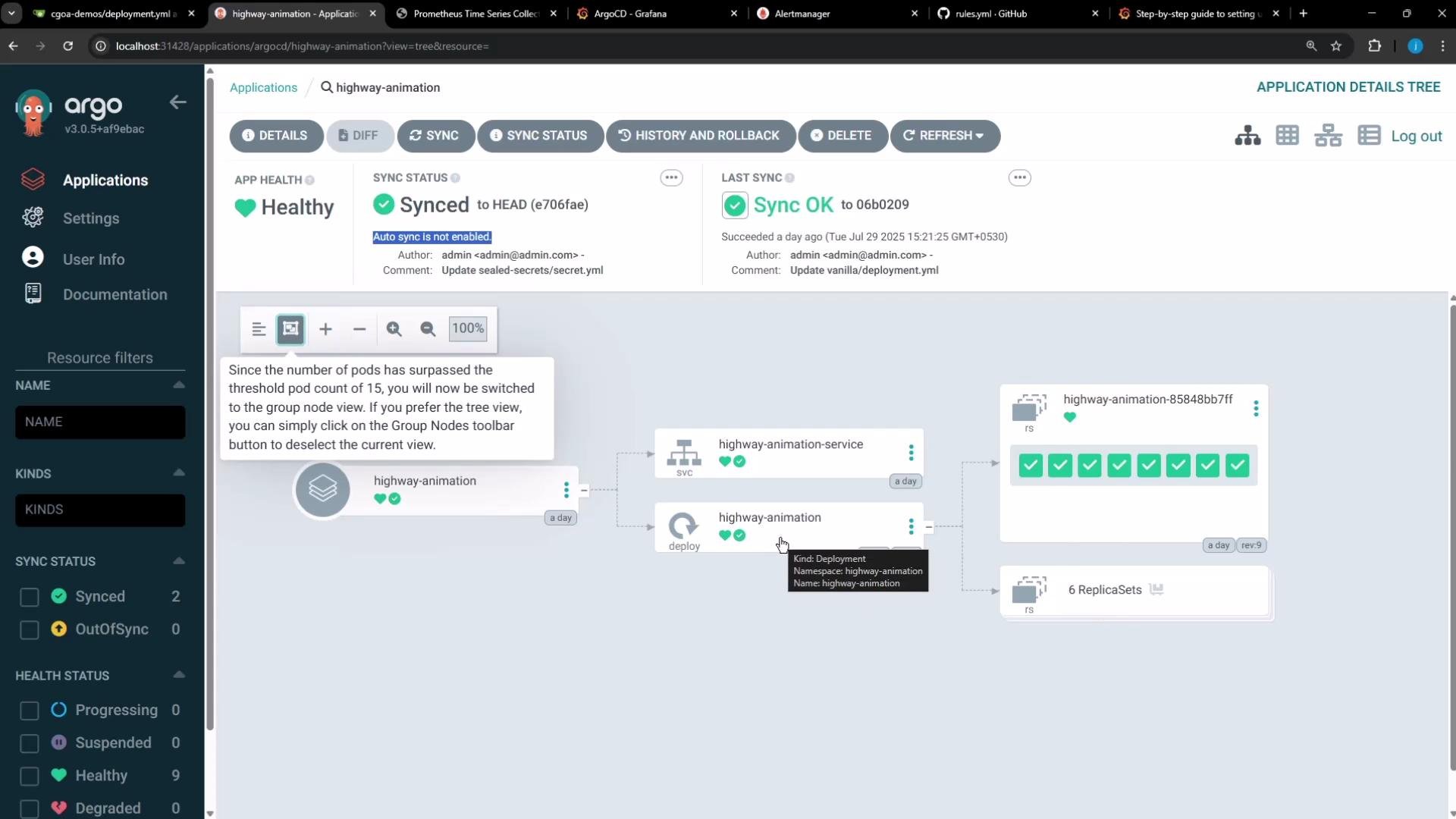Screen dimensions: 1456x819
Task: Zoom in on the resource tree
Action: click(394, 329)
